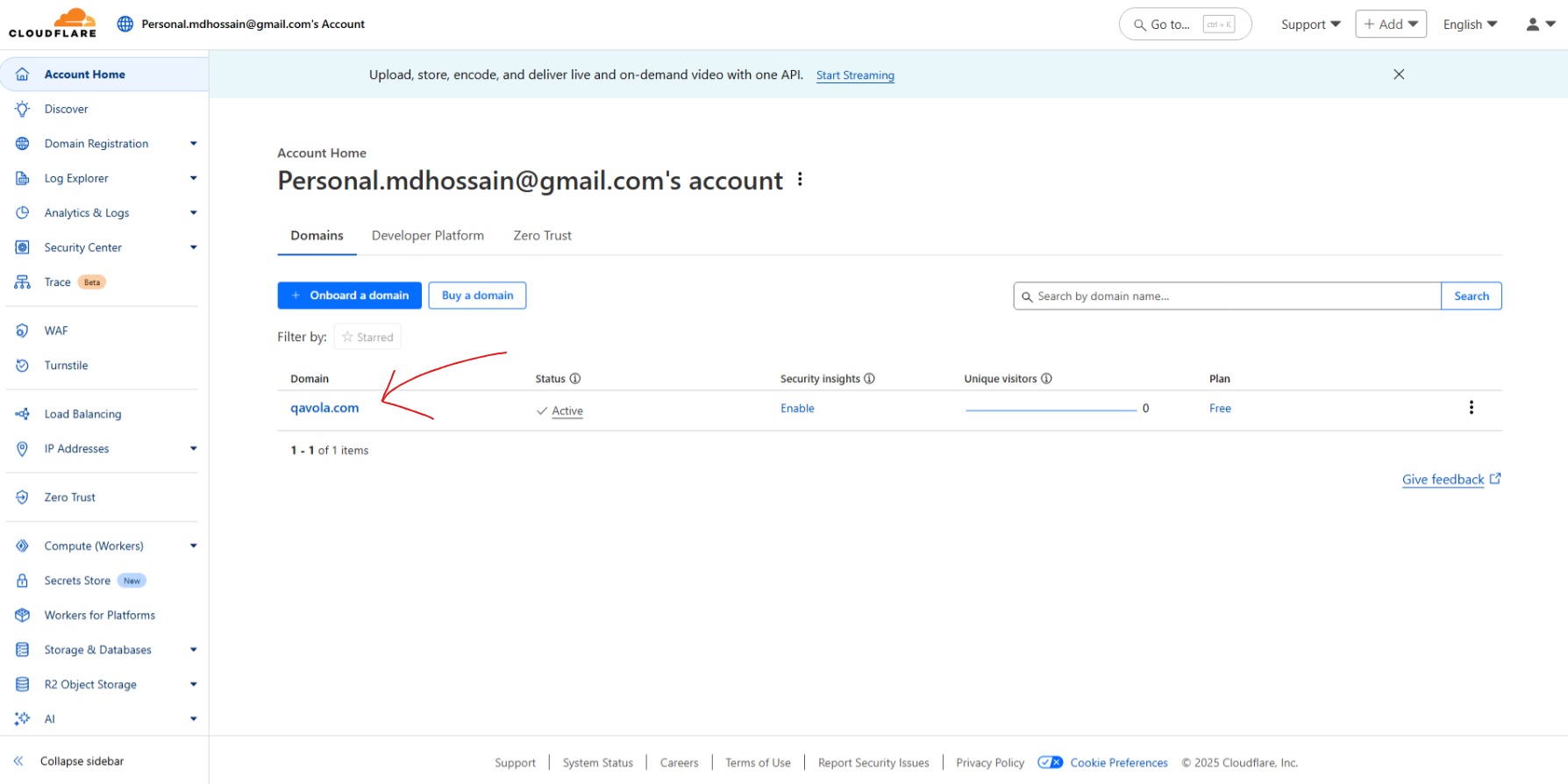Switch to the Zero Trust tab
The height and width of the screenshot is (784, 1568).
tap(542, 236)
